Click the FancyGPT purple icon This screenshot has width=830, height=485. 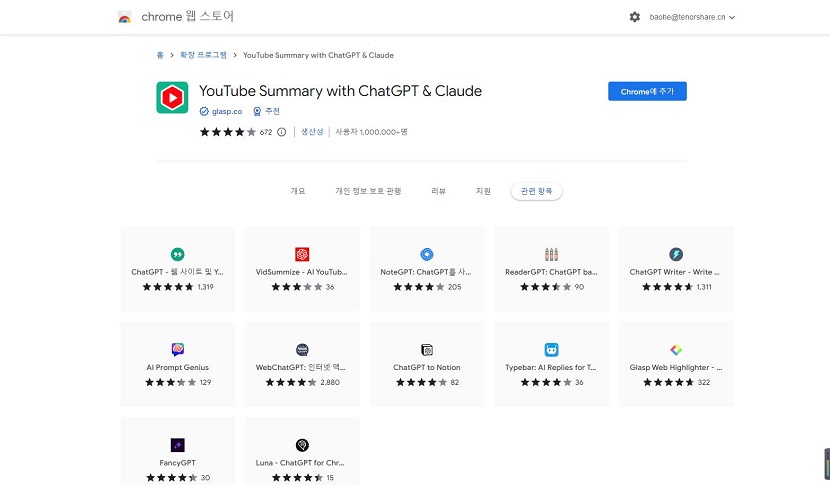click(178, 445)
